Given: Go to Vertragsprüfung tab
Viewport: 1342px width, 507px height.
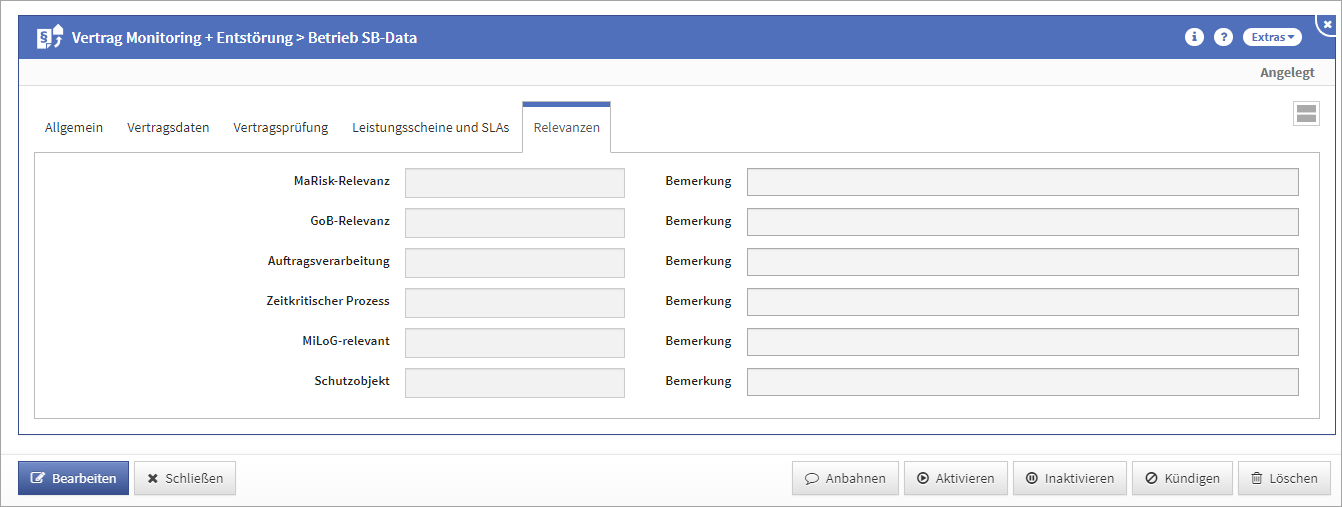Looking at the screenshot, I should [x=281, y=128].
